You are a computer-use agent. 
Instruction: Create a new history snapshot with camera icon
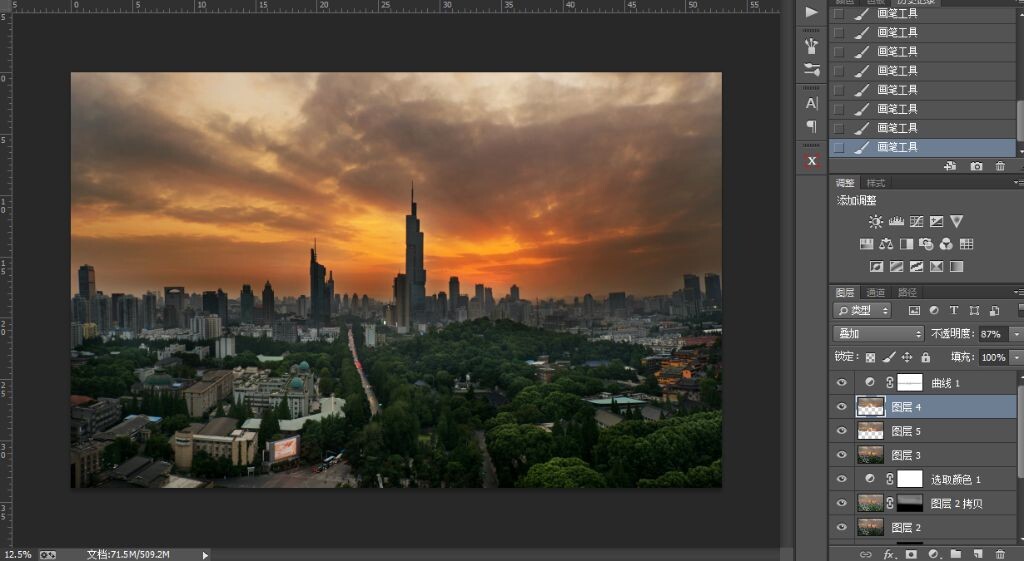[x=976, y=167]
